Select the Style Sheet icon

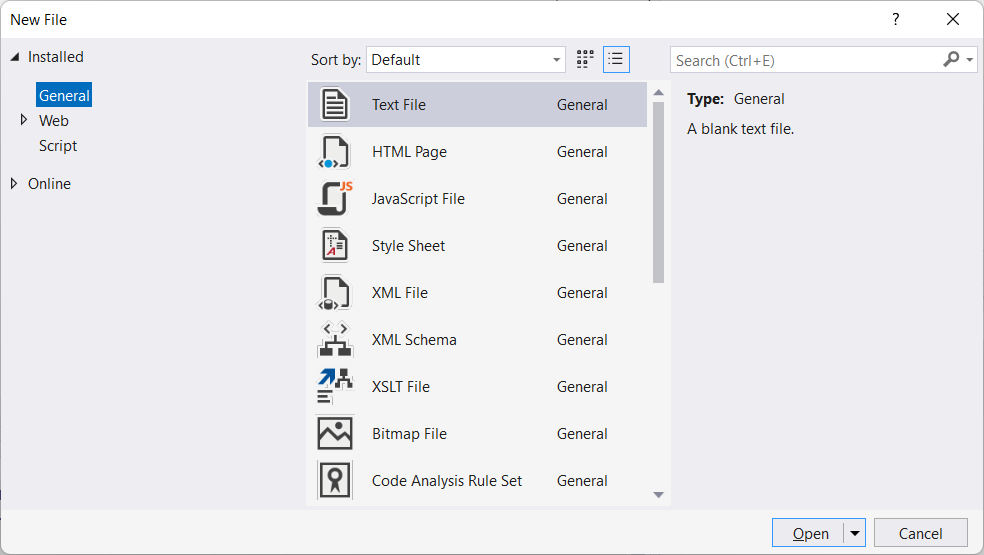[334, 246]
